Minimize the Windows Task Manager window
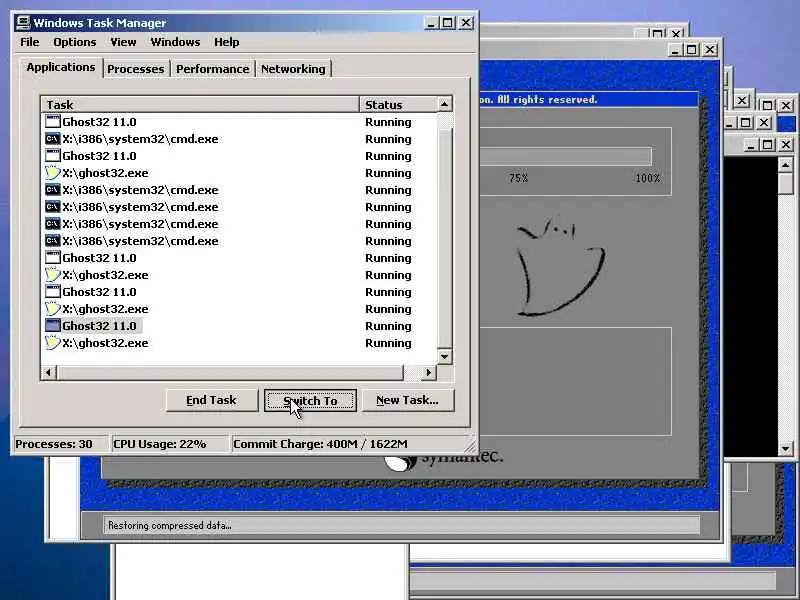Screen dimensions: 800x600 tap(431, 23)
